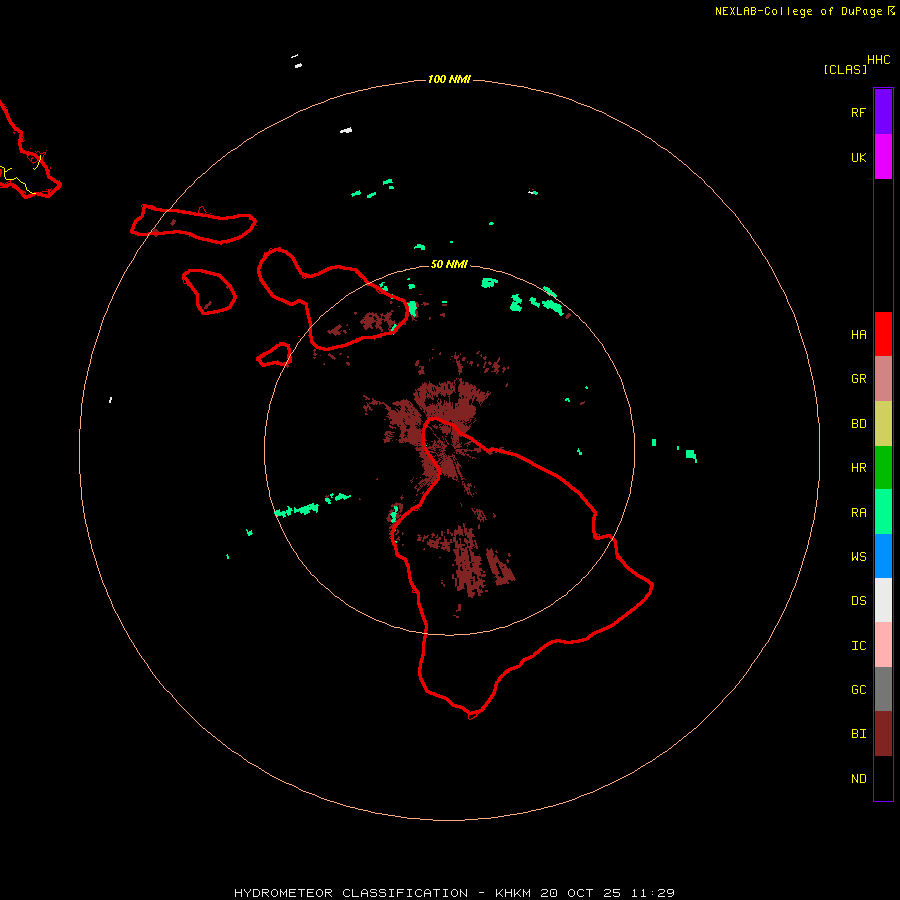Click the HHC product label
Screen dimensions: 900x900
pos(879,60)
